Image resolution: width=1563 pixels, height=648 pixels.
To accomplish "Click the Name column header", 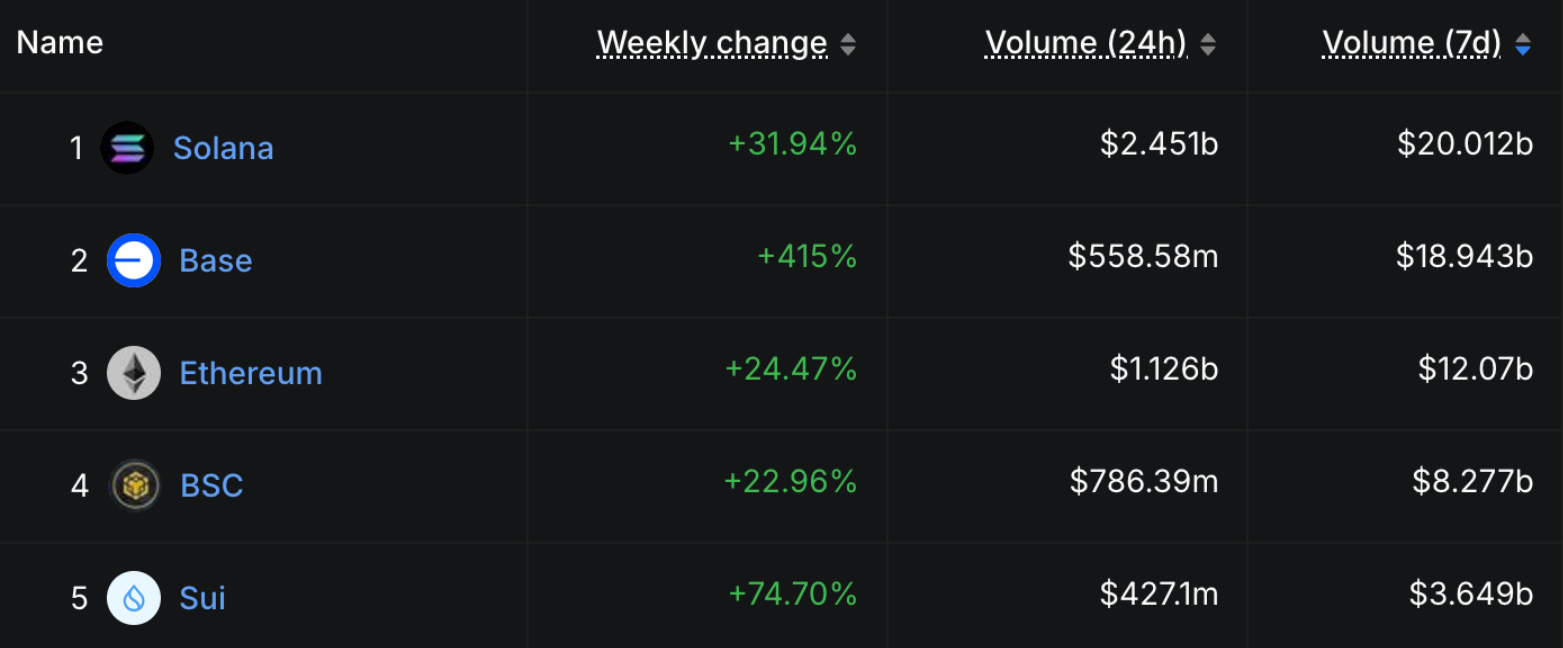I will pyautogui.click(x=60, y=43).
